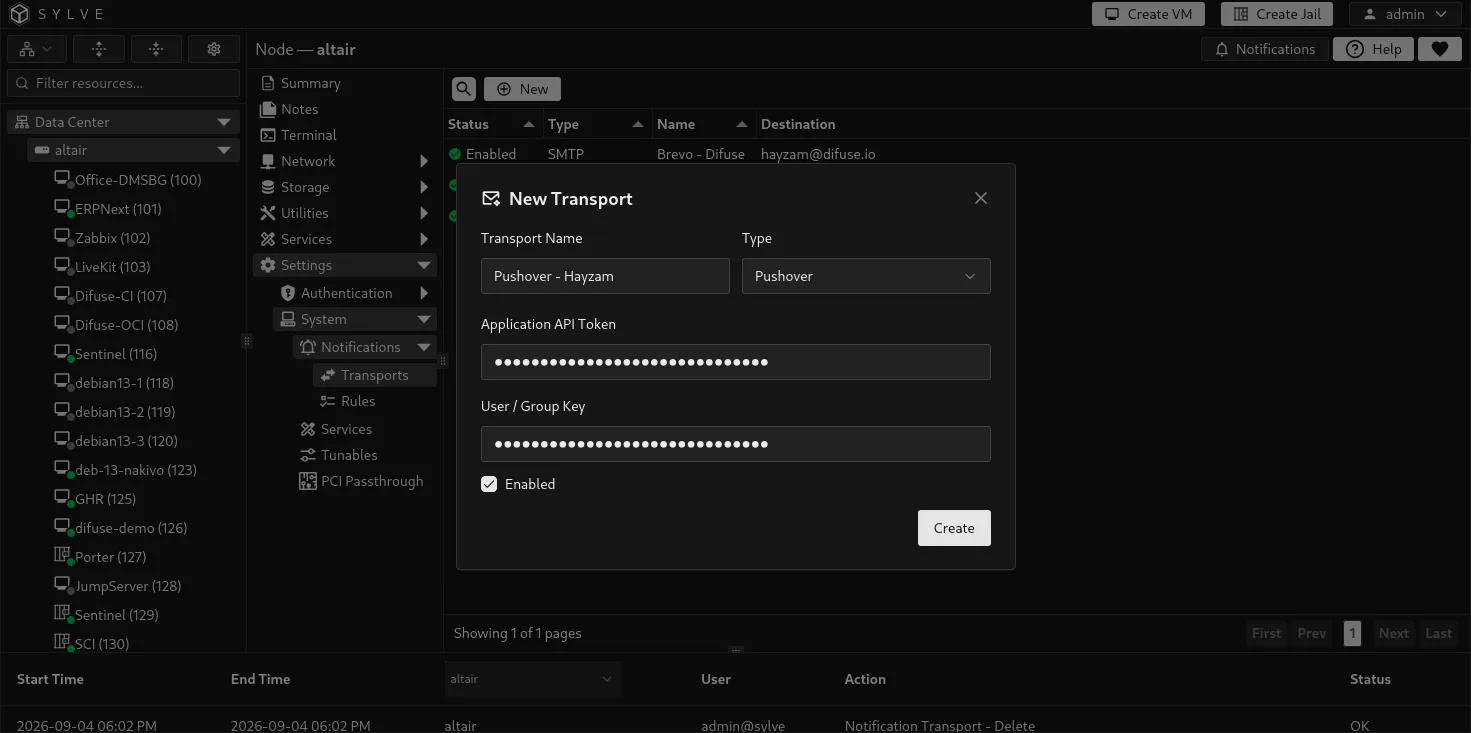
Task: Focus the Filter resources field
Action: (124, 83)
